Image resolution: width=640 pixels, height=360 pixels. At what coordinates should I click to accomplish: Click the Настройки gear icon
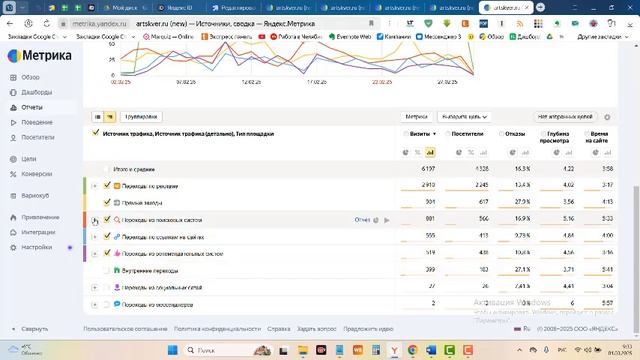point(13,247)
